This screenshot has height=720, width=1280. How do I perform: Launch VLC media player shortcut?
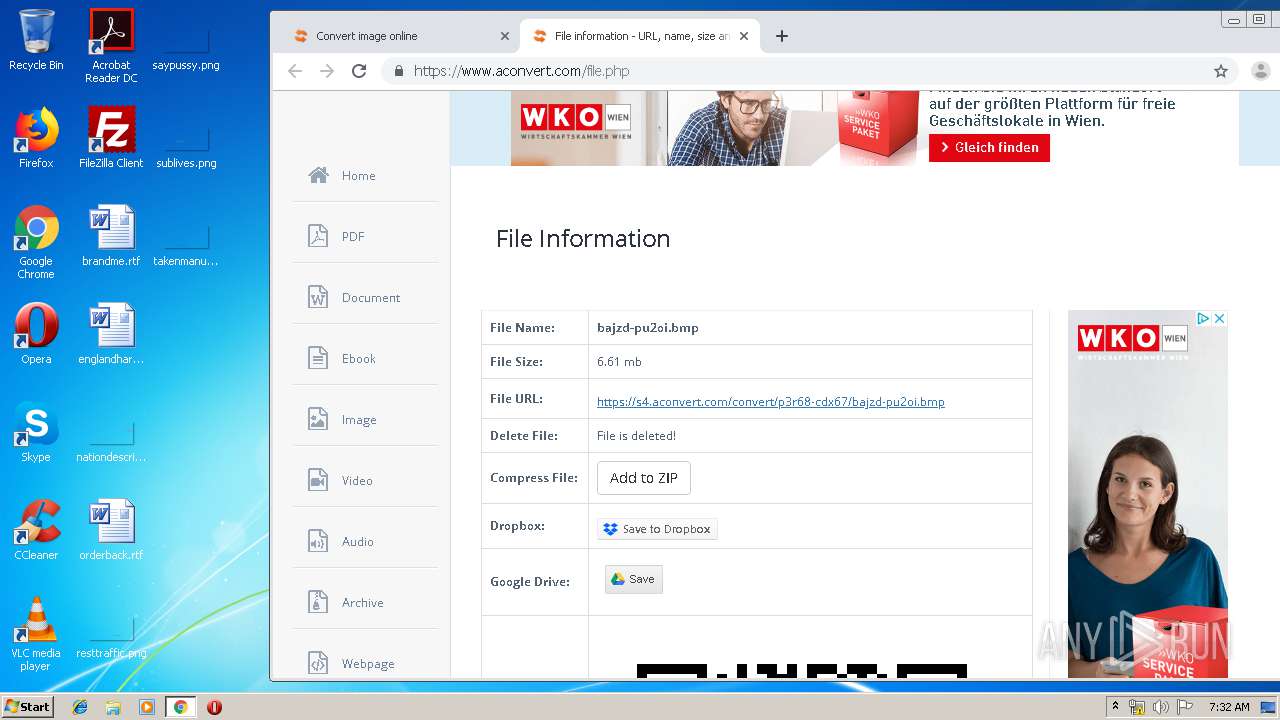pyautogui.click(x=36, y=634)
